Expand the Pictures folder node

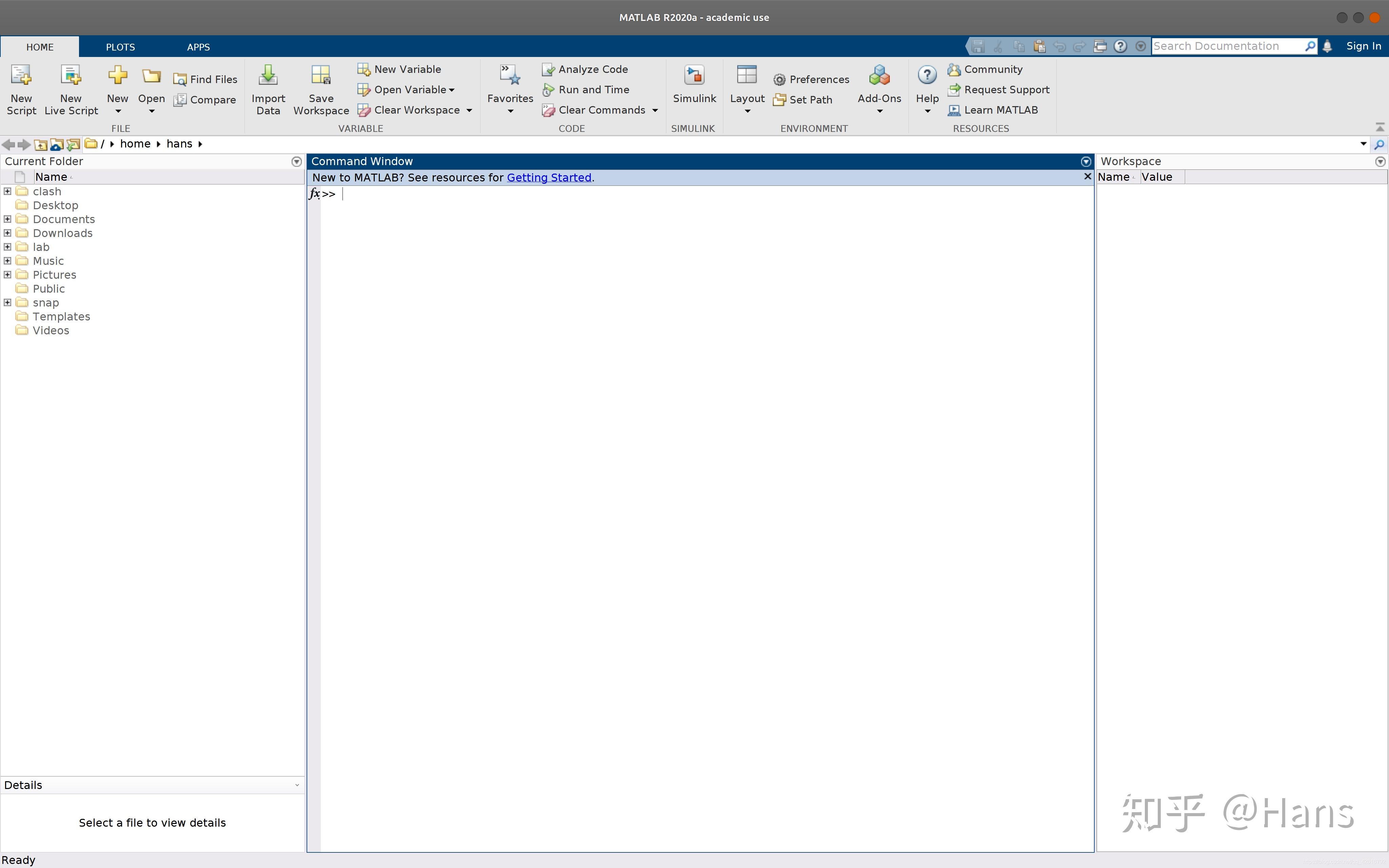click(7, 274)
